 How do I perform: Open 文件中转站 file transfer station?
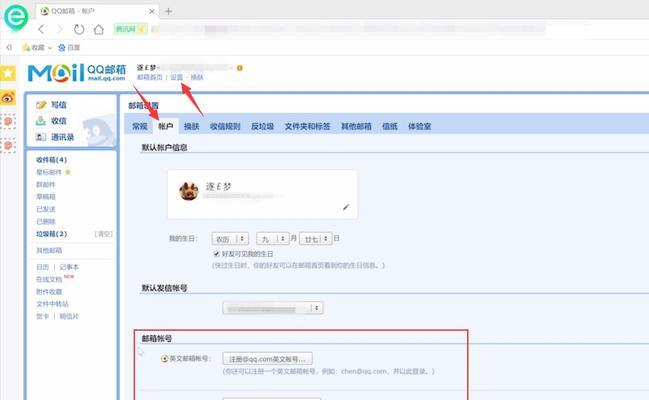tap(52, 304)
